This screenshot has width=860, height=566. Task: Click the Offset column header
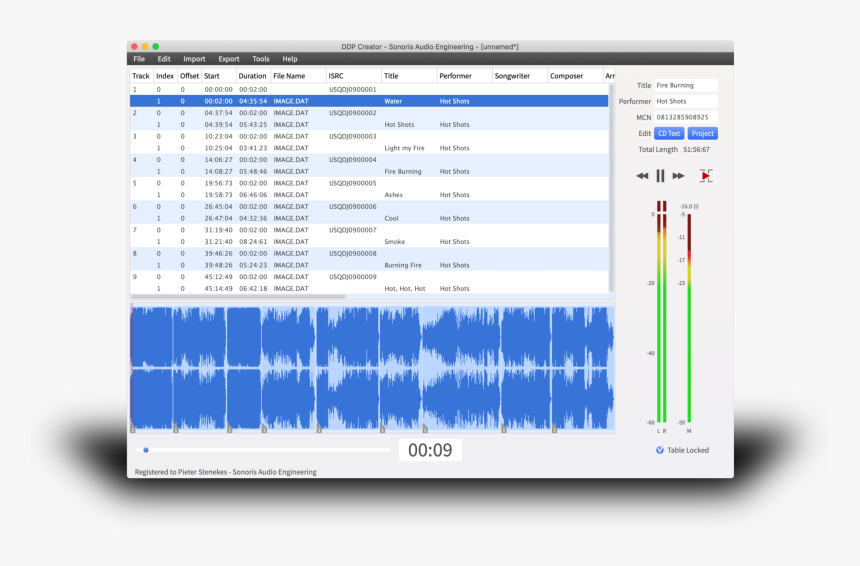[x=189, y=76]
